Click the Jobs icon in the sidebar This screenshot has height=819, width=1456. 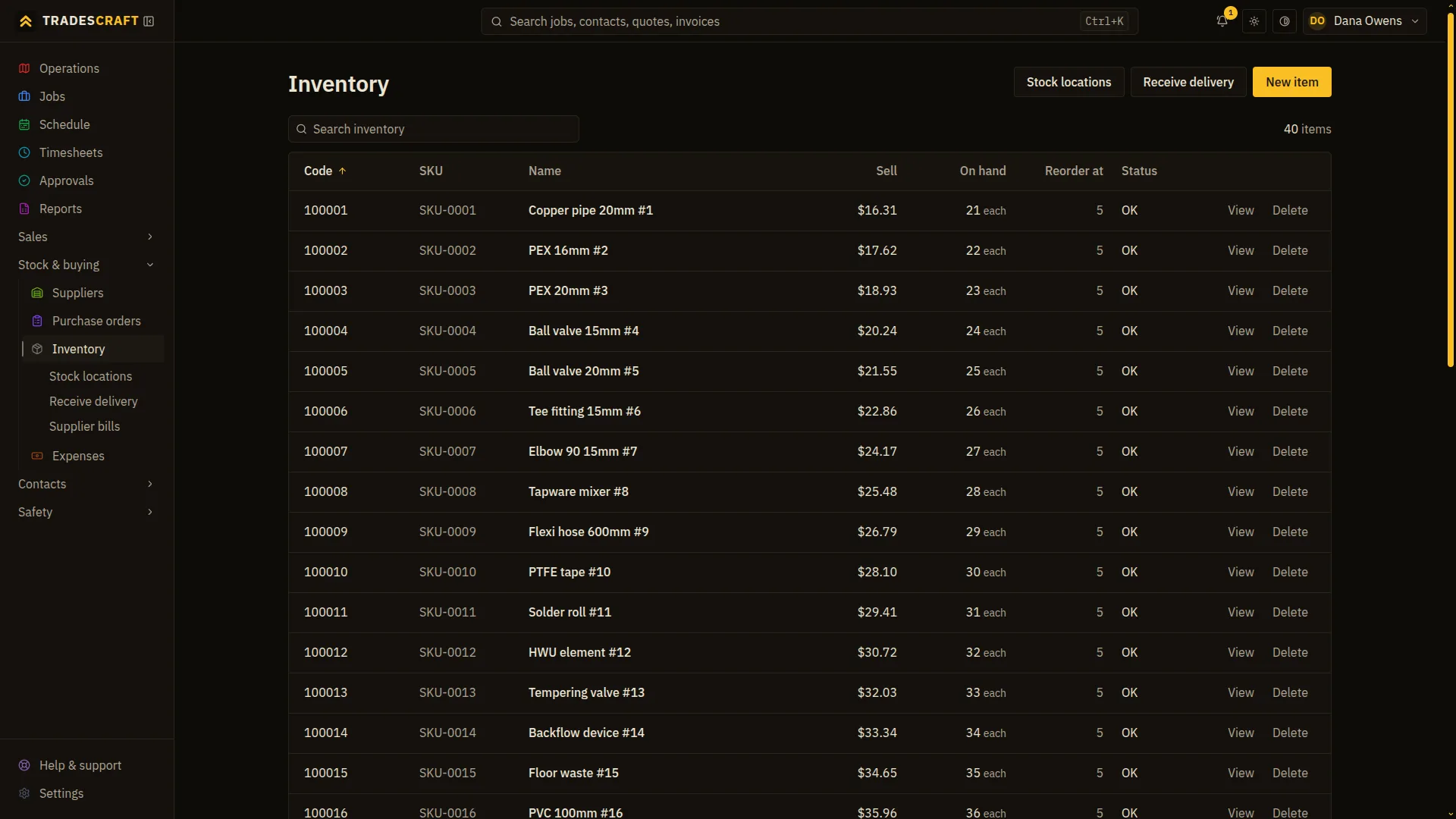click(x=24, y=96)
